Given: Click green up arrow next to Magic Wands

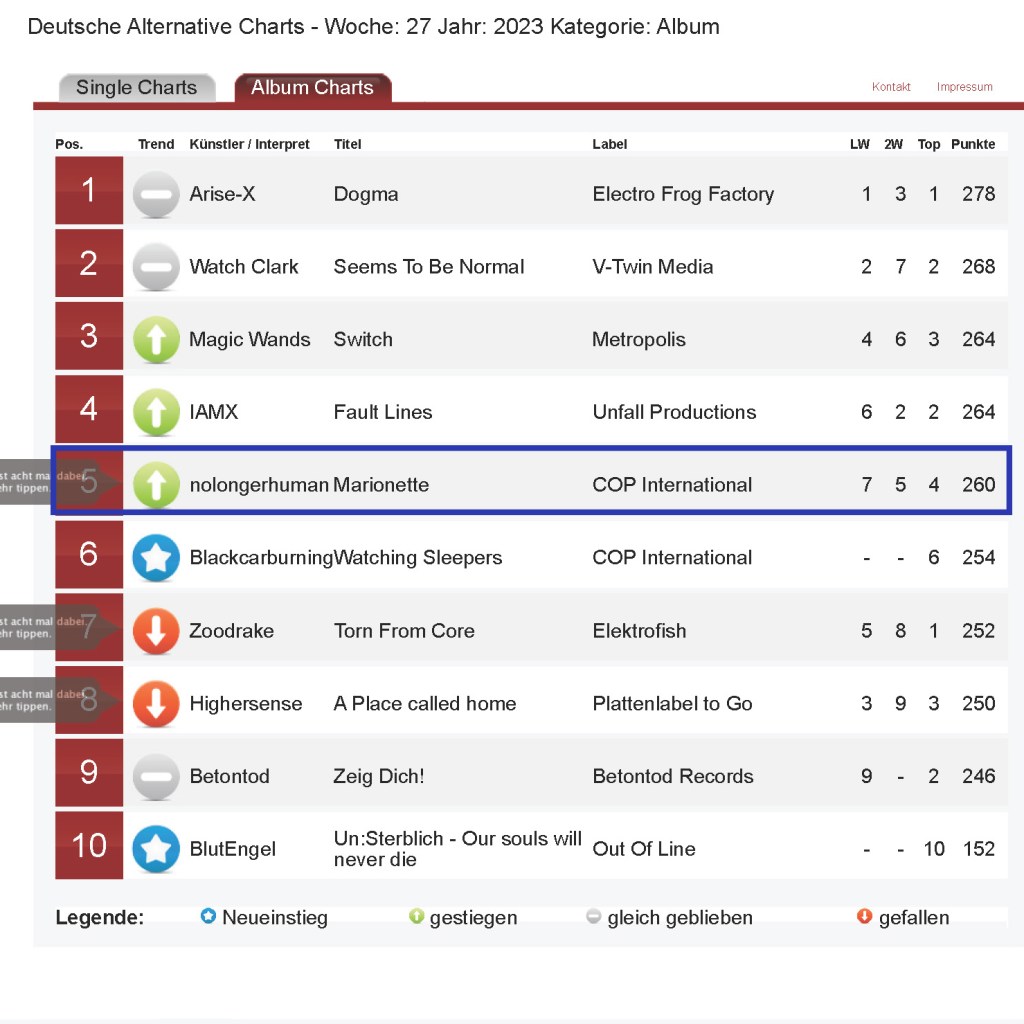Looking at the screenshot, I should 156,340.
